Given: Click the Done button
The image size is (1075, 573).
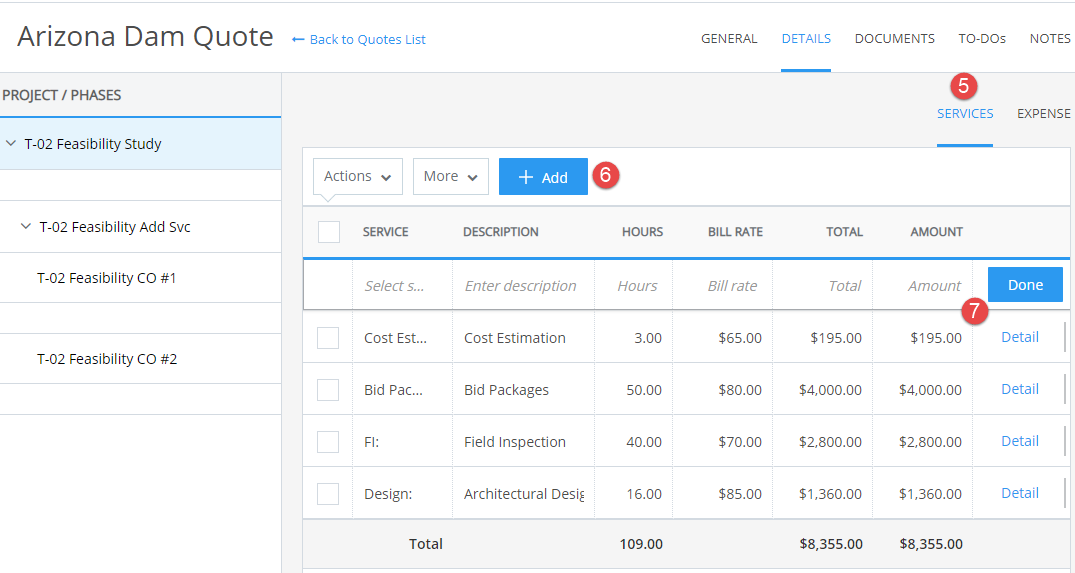Looking at the screenshot, I should [1025, 285].
